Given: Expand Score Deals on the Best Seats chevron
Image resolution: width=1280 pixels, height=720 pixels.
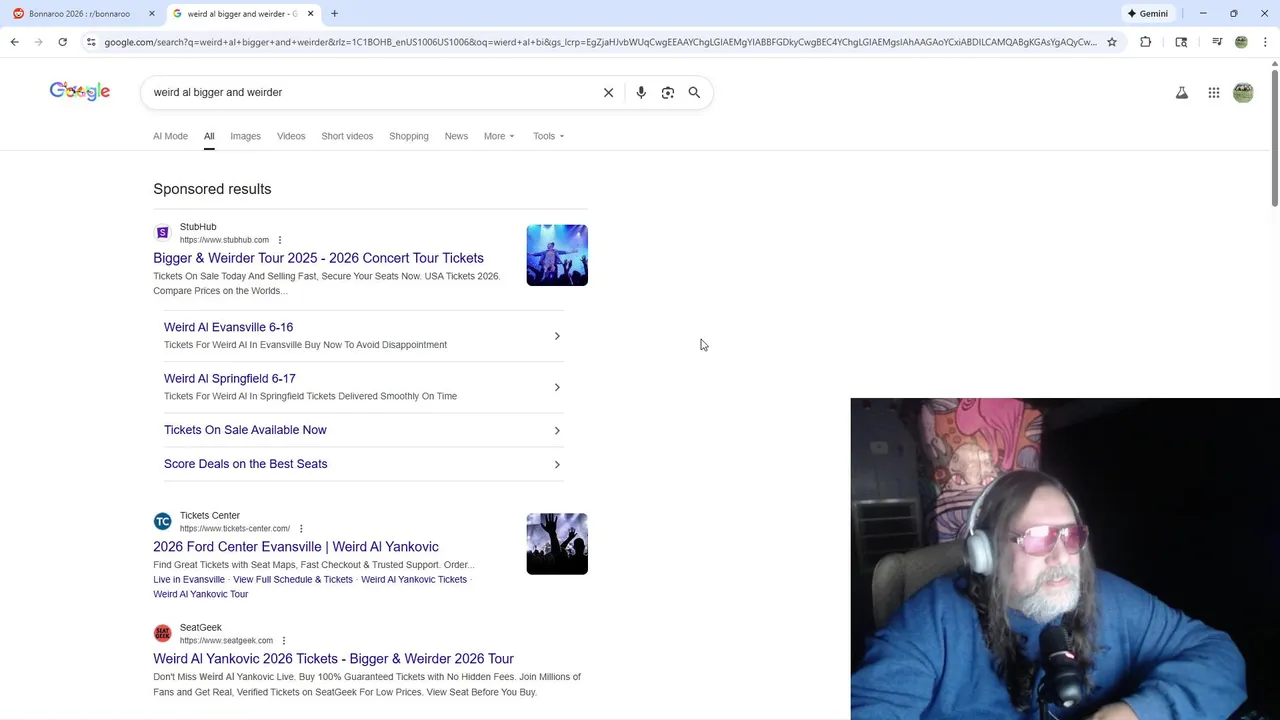Looking at the screenshot, I should coord(557,464).
